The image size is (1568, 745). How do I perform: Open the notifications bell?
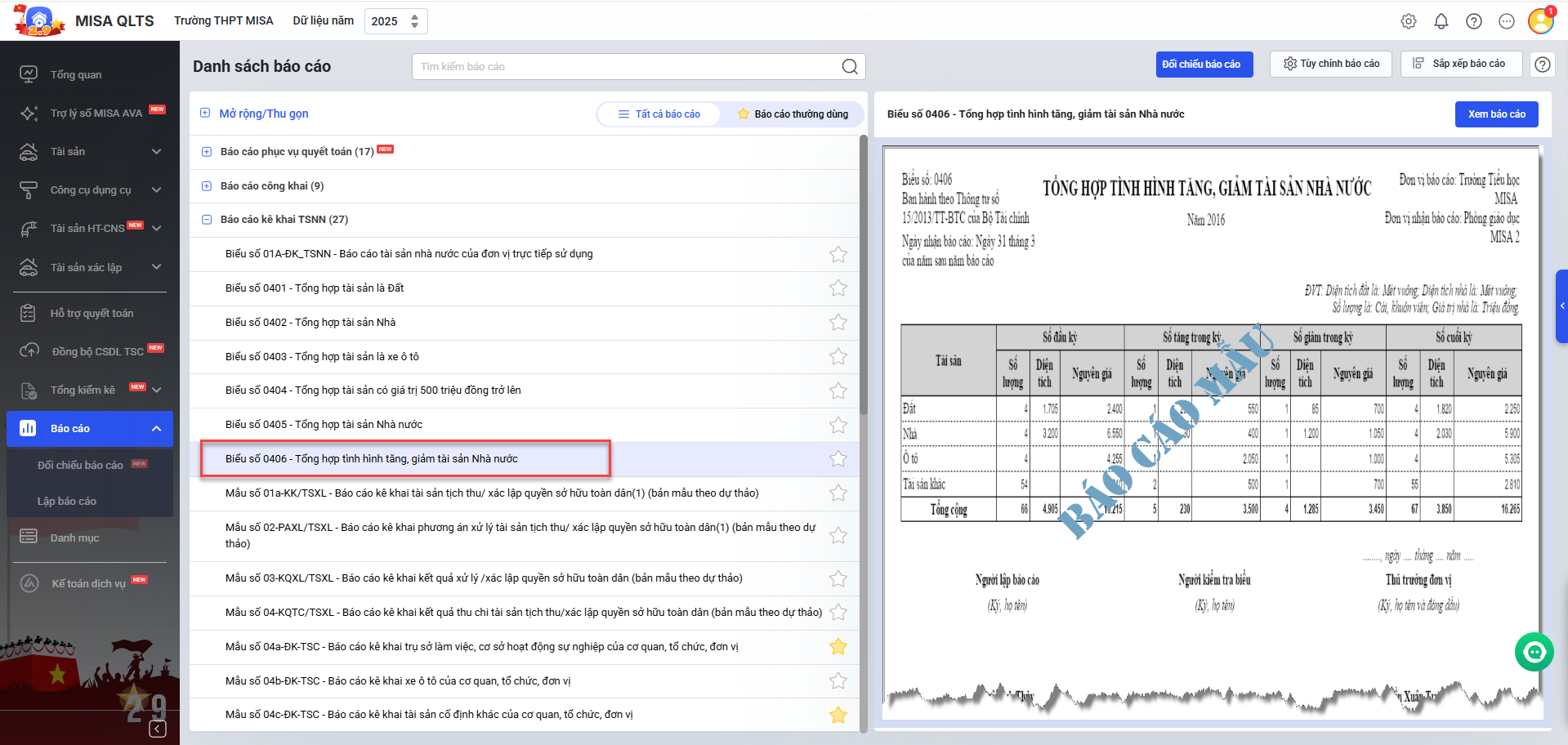(1441, 21)
